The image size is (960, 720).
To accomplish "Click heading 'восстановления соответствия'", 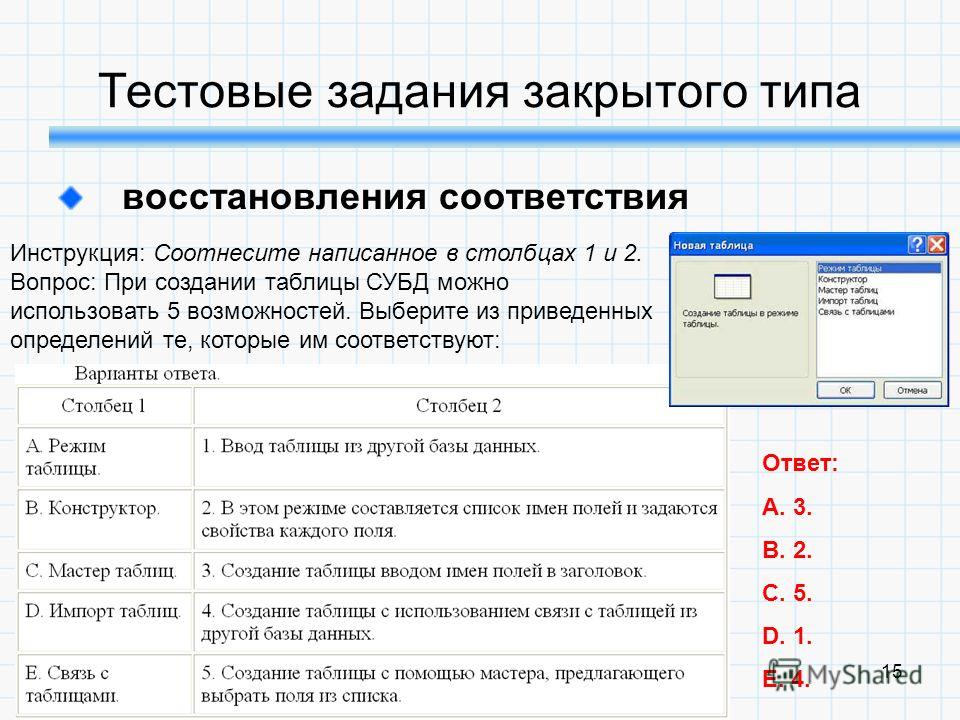I will pos(405,198).
